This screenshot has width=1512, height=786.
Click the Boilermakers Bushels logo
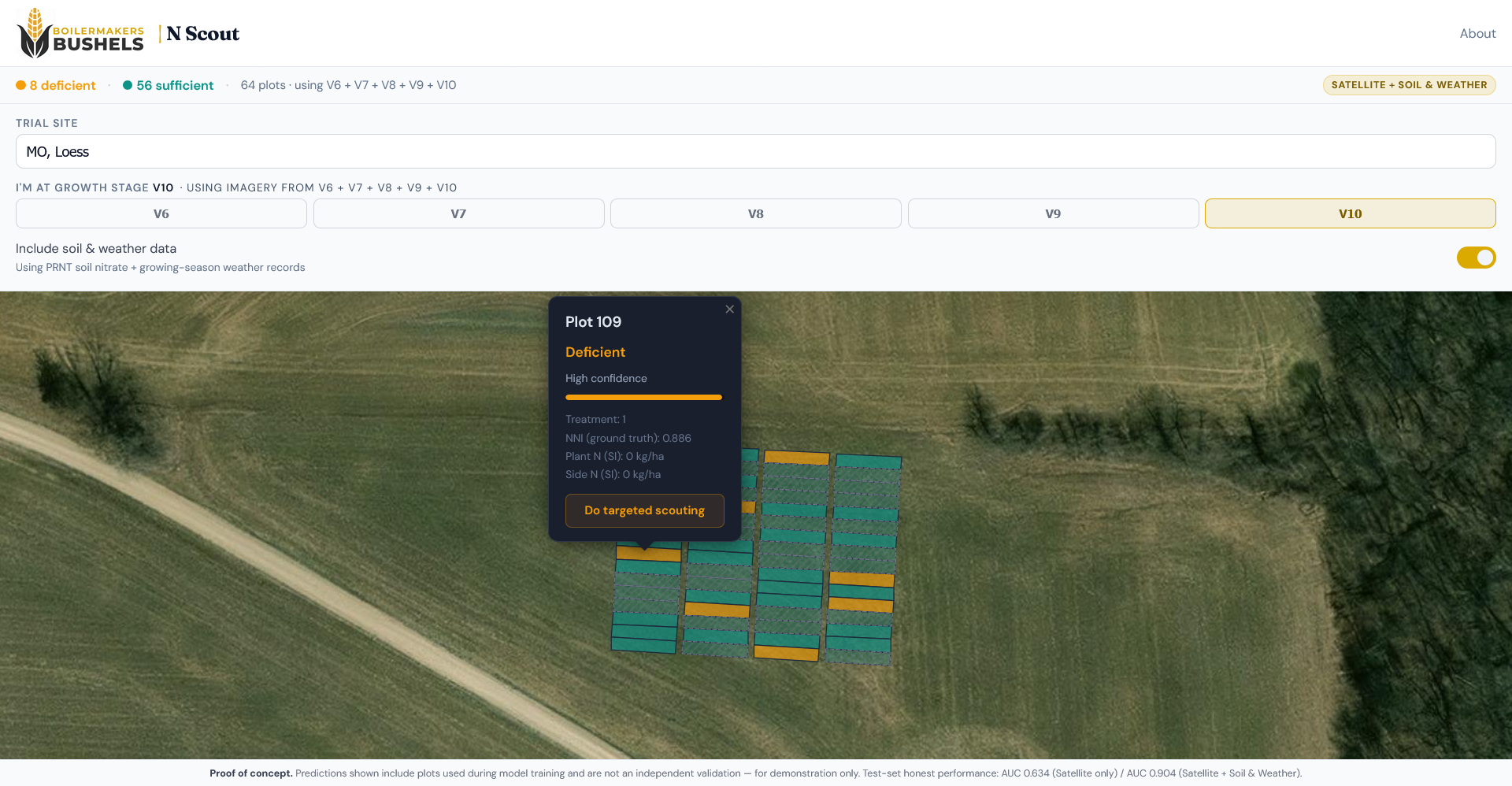(80, 33)
